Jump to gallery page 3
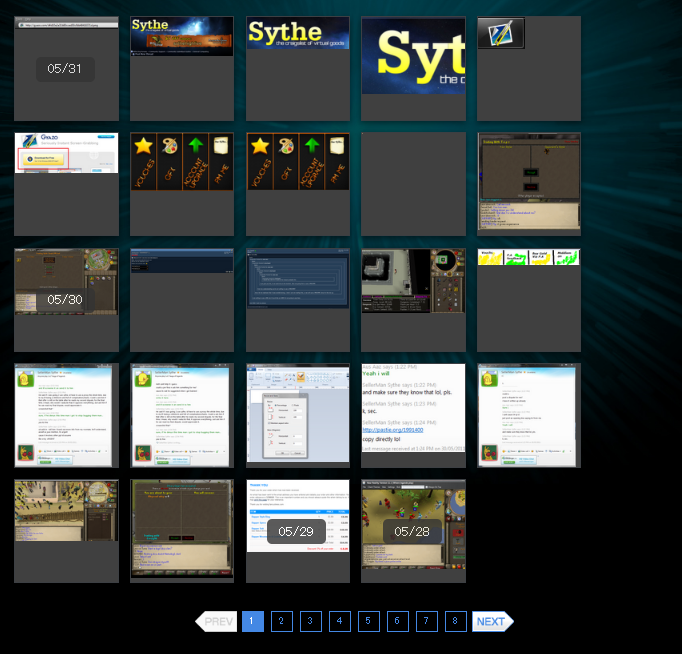Image resolution: width=682 pixels, height=654 pixels. point(311,621)
